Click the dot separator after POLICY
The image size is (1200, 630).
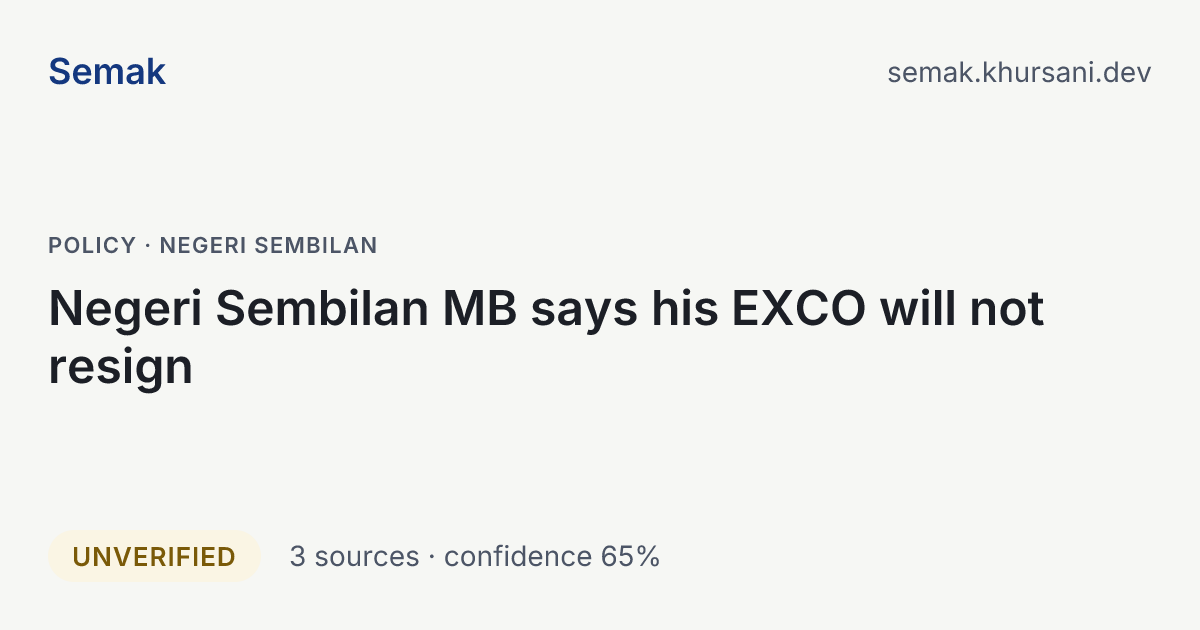coord(148,245)
